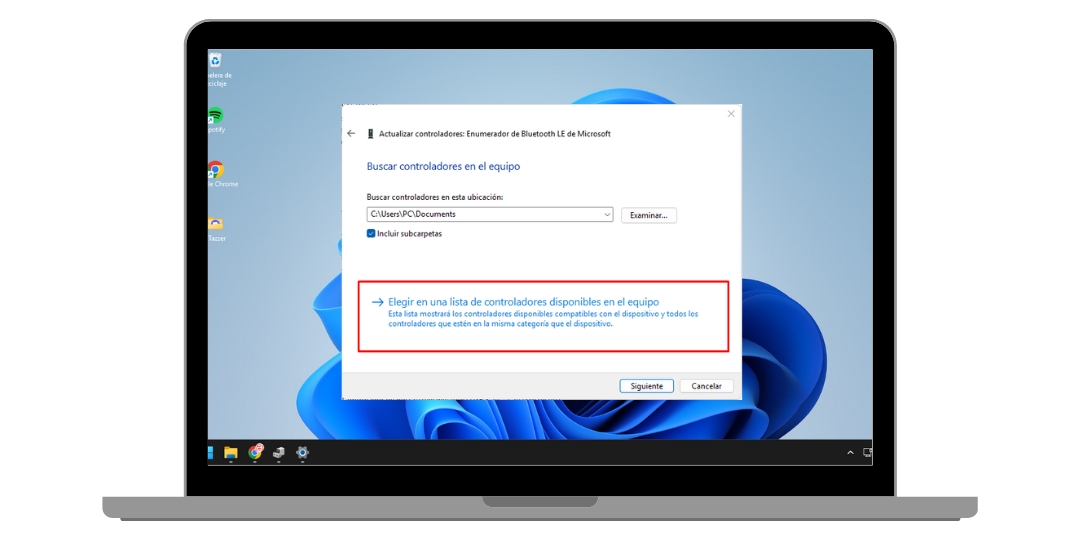Click the back arrow in the driver wizard
Screen dimensions: 1080x540
point(351,133)
